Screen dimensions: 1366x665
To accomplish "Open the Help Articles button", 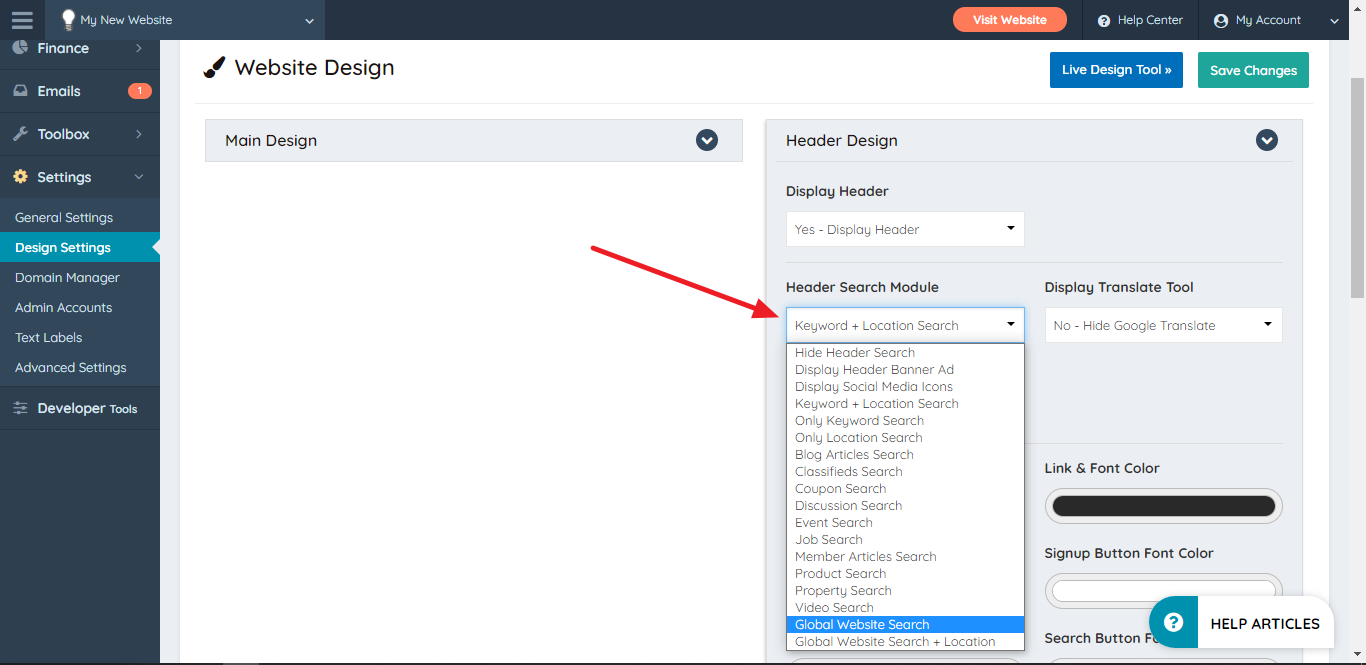I will pos(1241,623).
